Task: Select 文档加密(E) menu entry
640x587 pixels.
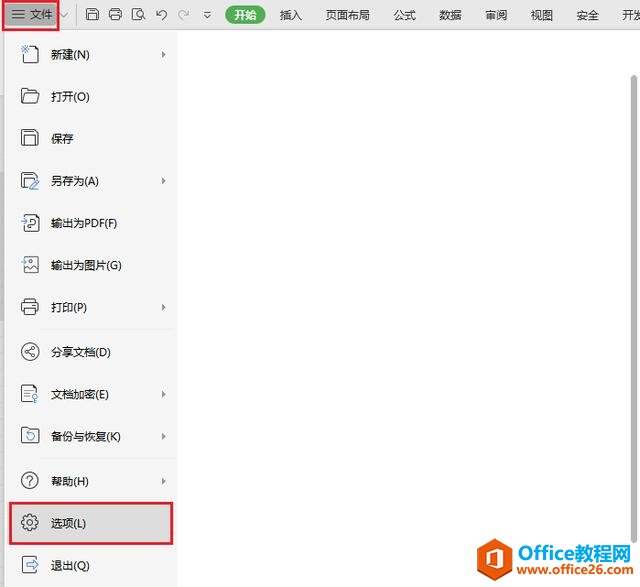Action: coord(91,394)
